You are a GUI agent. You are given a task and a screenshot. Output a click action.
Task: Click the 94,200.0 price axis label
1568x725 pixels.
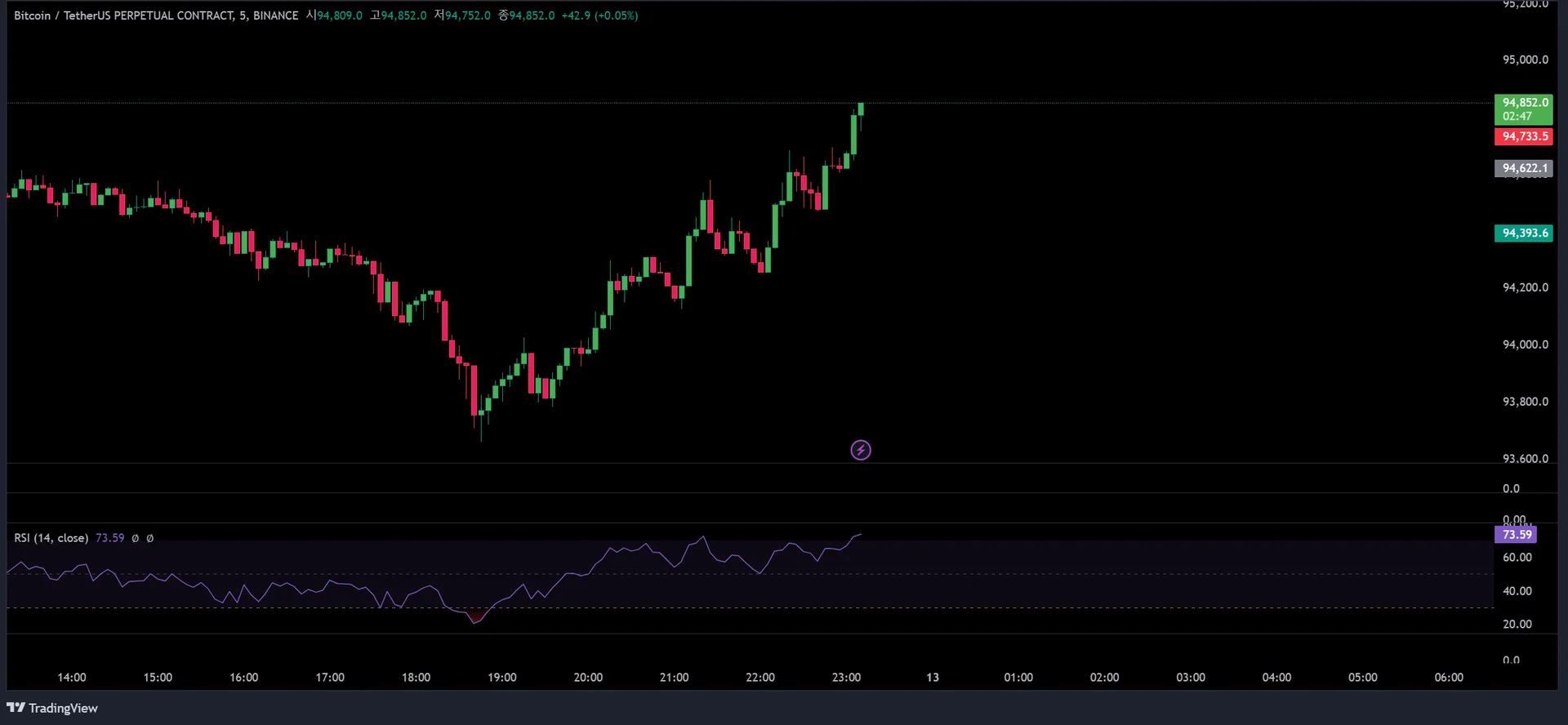(x=1526, y=287)
